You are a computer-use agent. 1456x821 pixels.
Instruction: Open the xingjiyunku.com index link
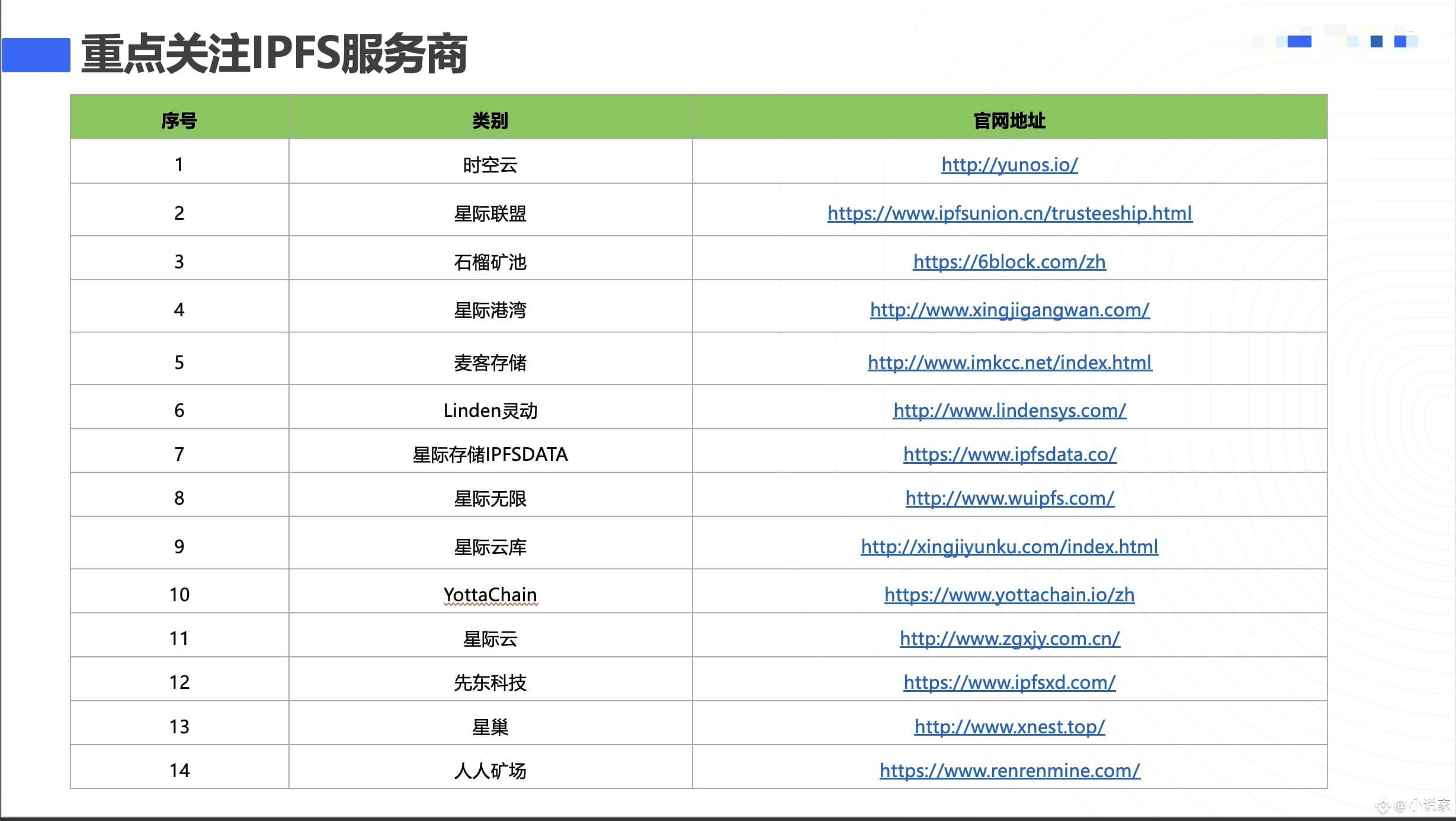(x=1009, y=547)
